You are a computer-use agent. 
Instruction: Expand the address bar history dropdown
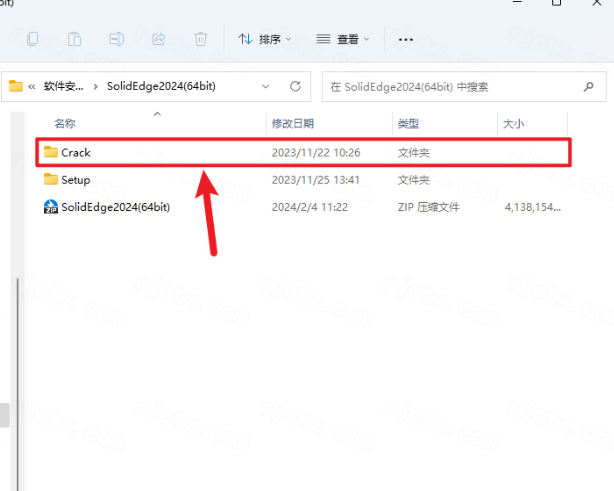[265, 87]
